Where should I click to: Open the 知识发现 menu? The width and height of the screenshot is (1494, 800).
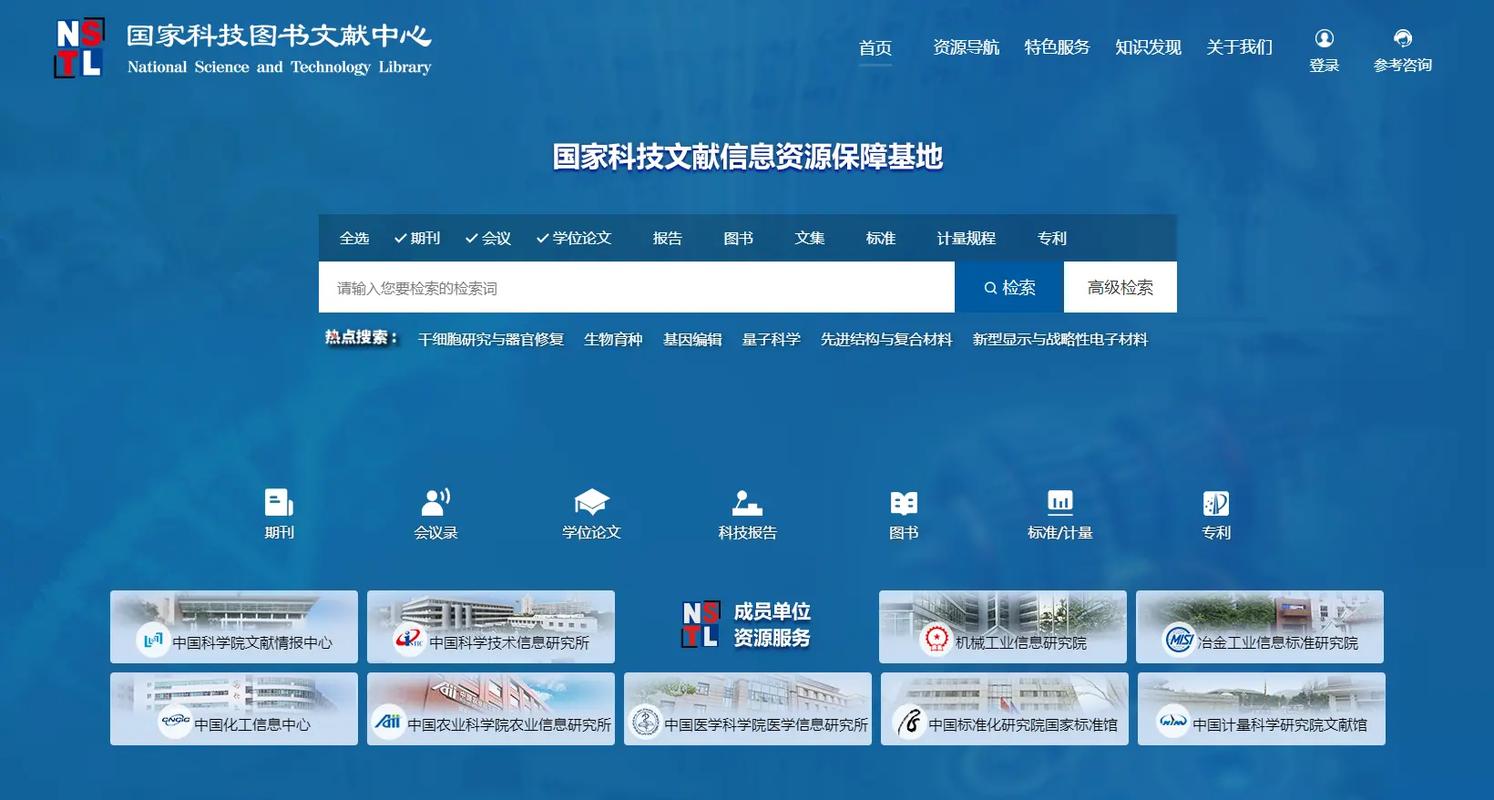tap(1148, 47)
